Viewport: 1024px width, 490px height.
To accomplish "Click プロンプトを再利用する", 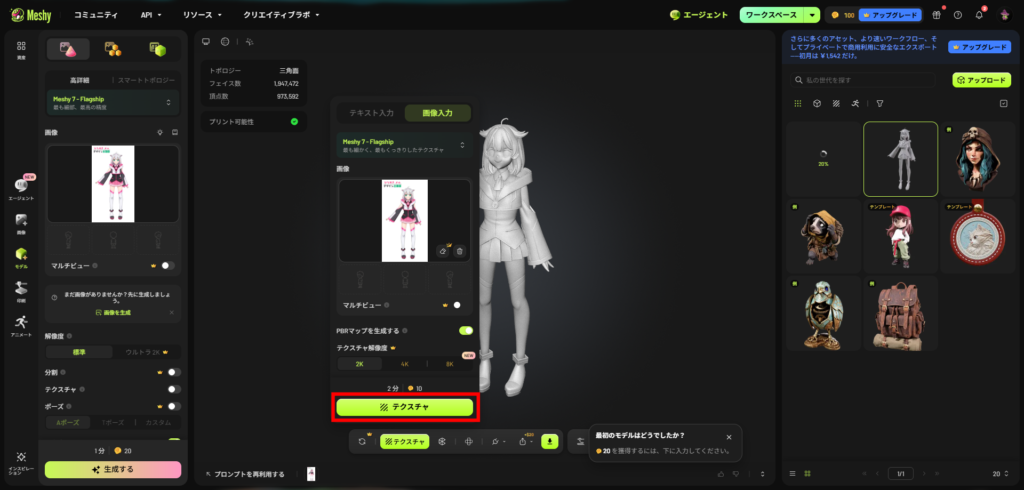I will click(x=245, y=474).
